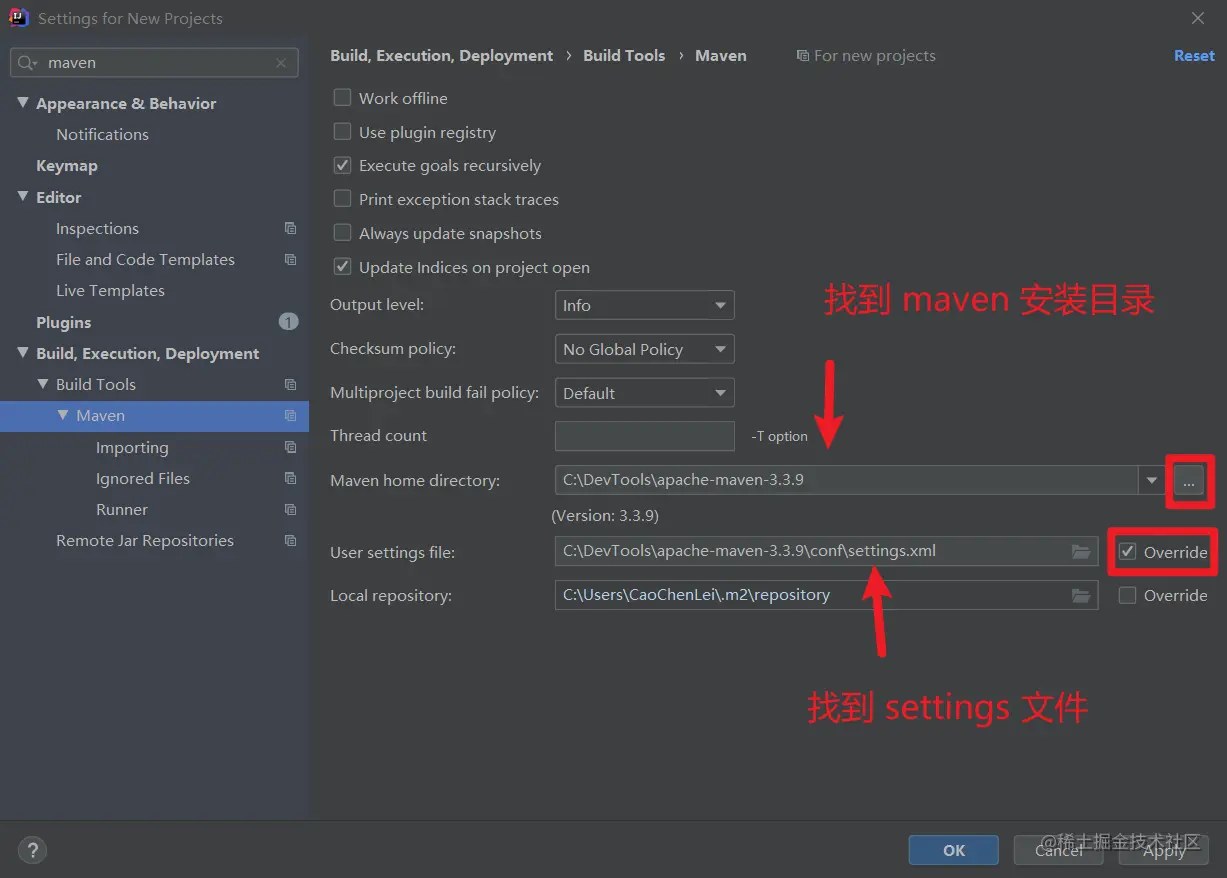1227x878 pixels.
Task: Toggle Override for Local repository
Action: pyautogui.click(x=1127, y=595)
